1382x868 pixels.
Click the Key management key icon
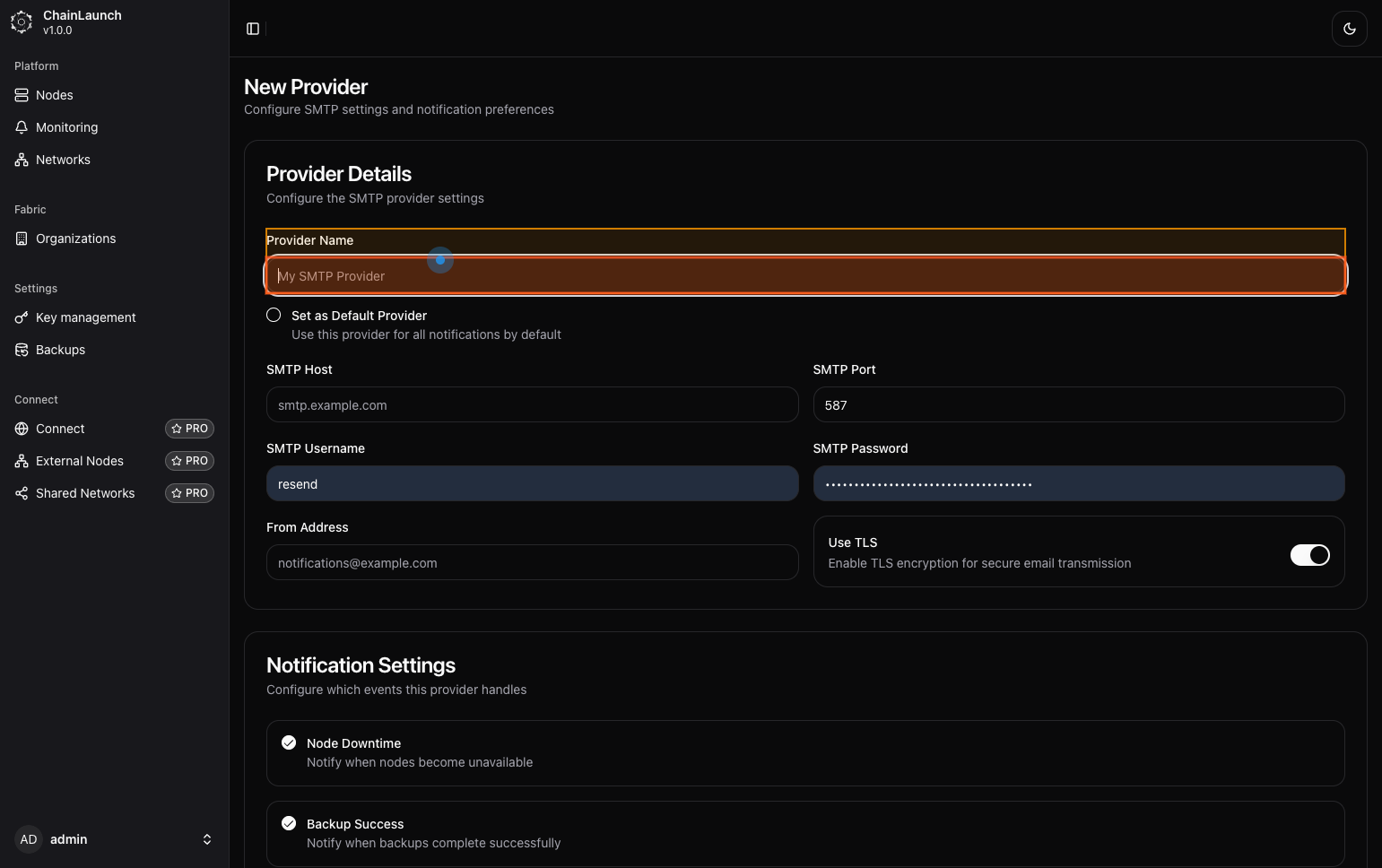22,317
